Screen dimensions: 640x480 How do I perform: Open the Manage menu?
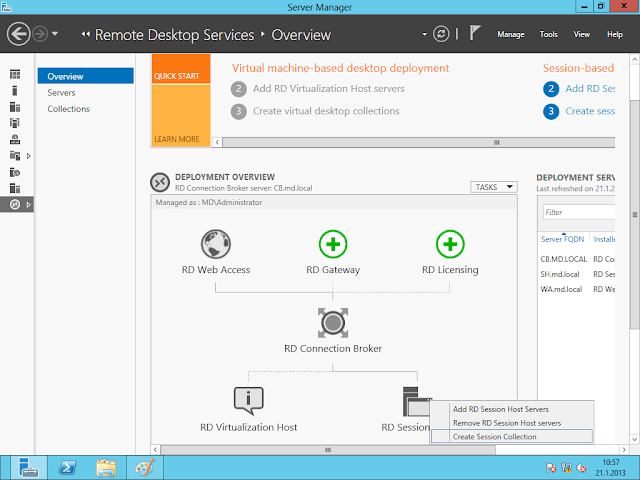point(510,35)
